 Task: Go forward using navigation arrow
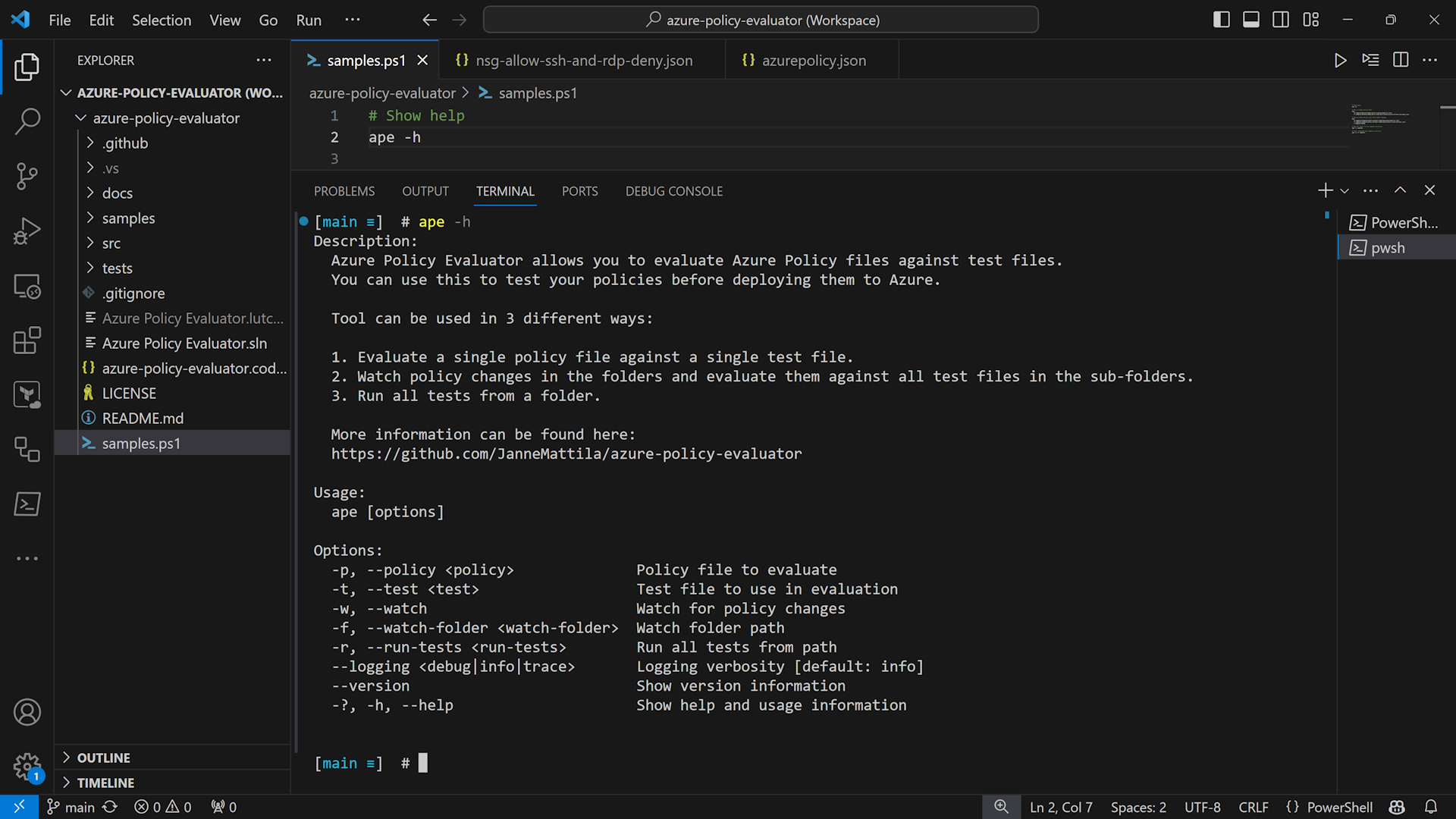[460, 20]
